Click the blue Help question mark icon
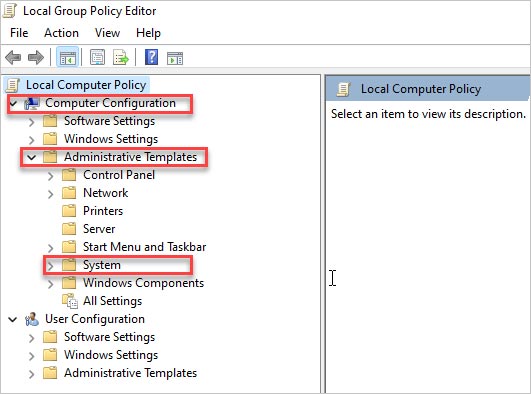This screenshot has height=394, width=531. click(151, 57)
